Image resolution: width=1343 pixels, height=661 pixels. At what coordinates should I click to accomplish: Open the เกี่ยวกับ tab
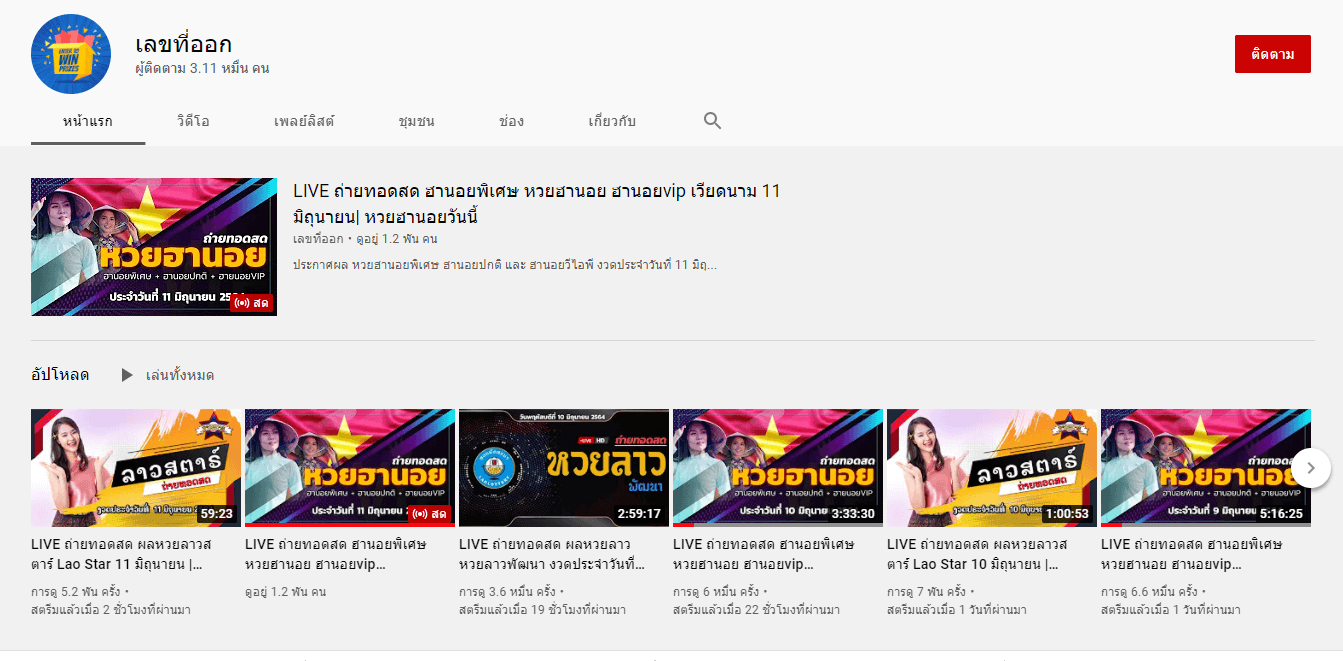coord(612,121)
